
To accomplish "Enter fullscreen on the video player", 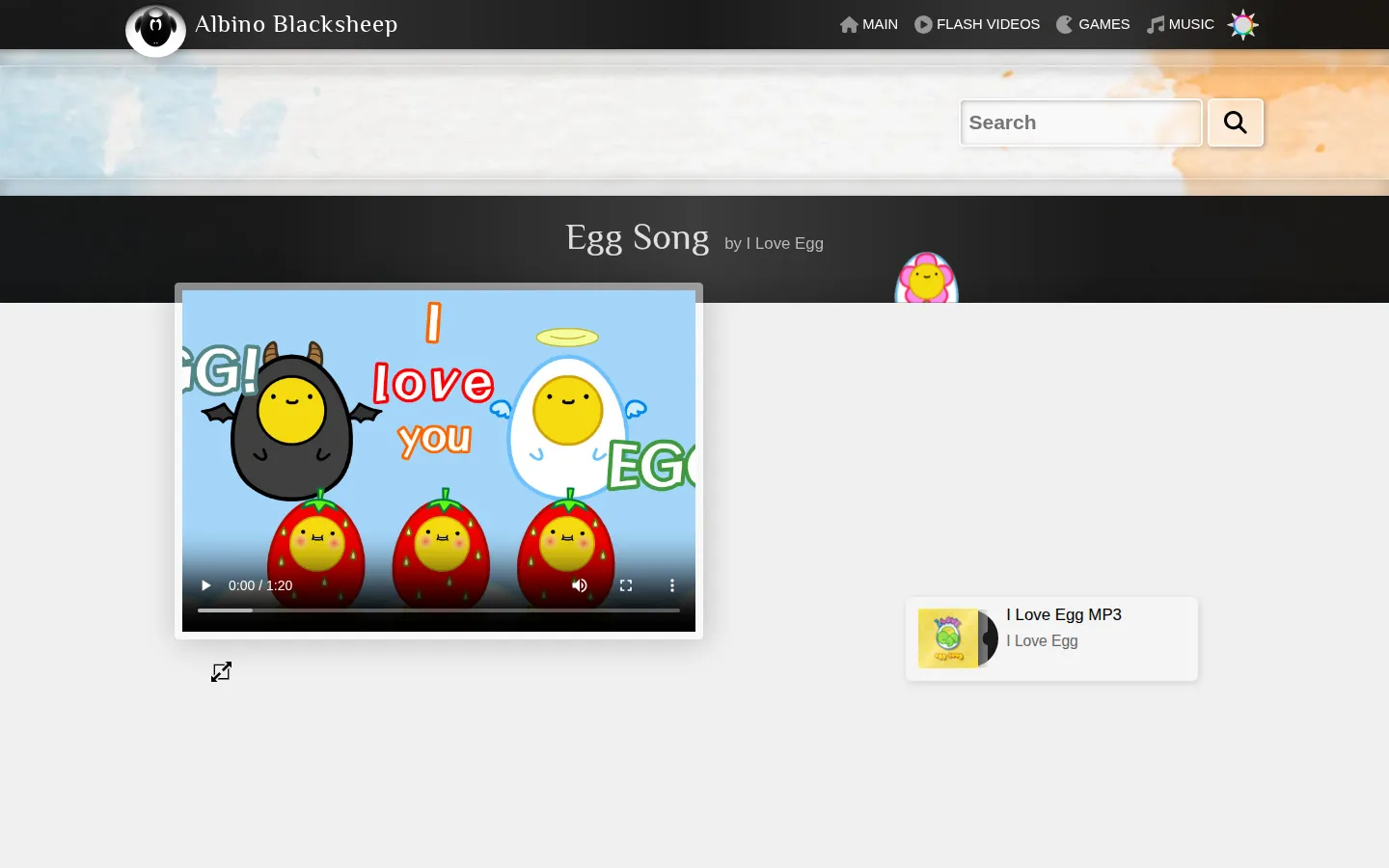I will tap(626, 585).
